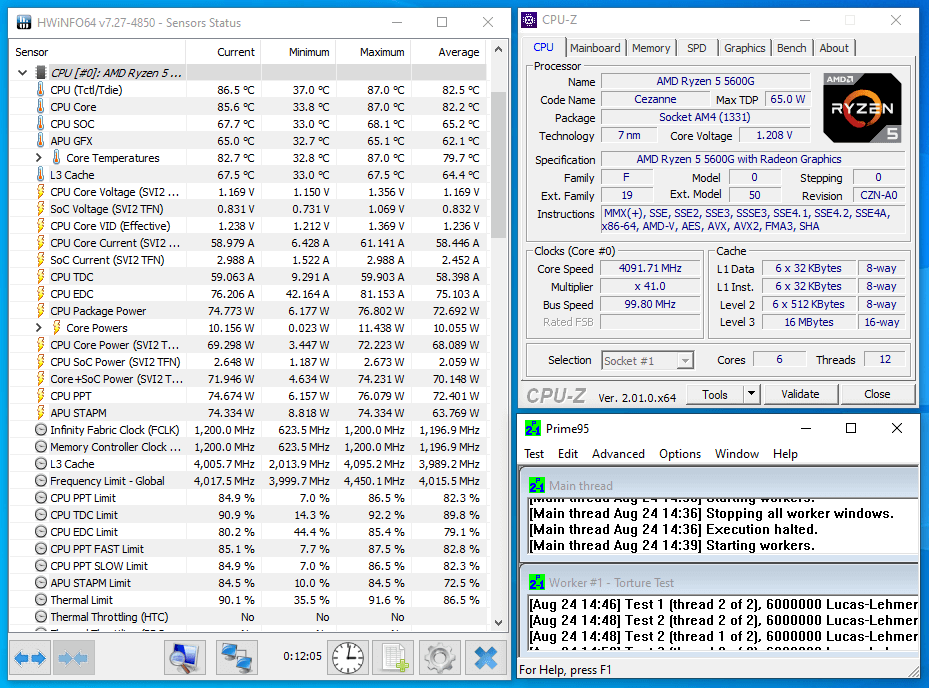Viewport: 929px width, 688px height.
Task: Open the Graphics tab in CPU-Z
Action: (x=744, y=48)
